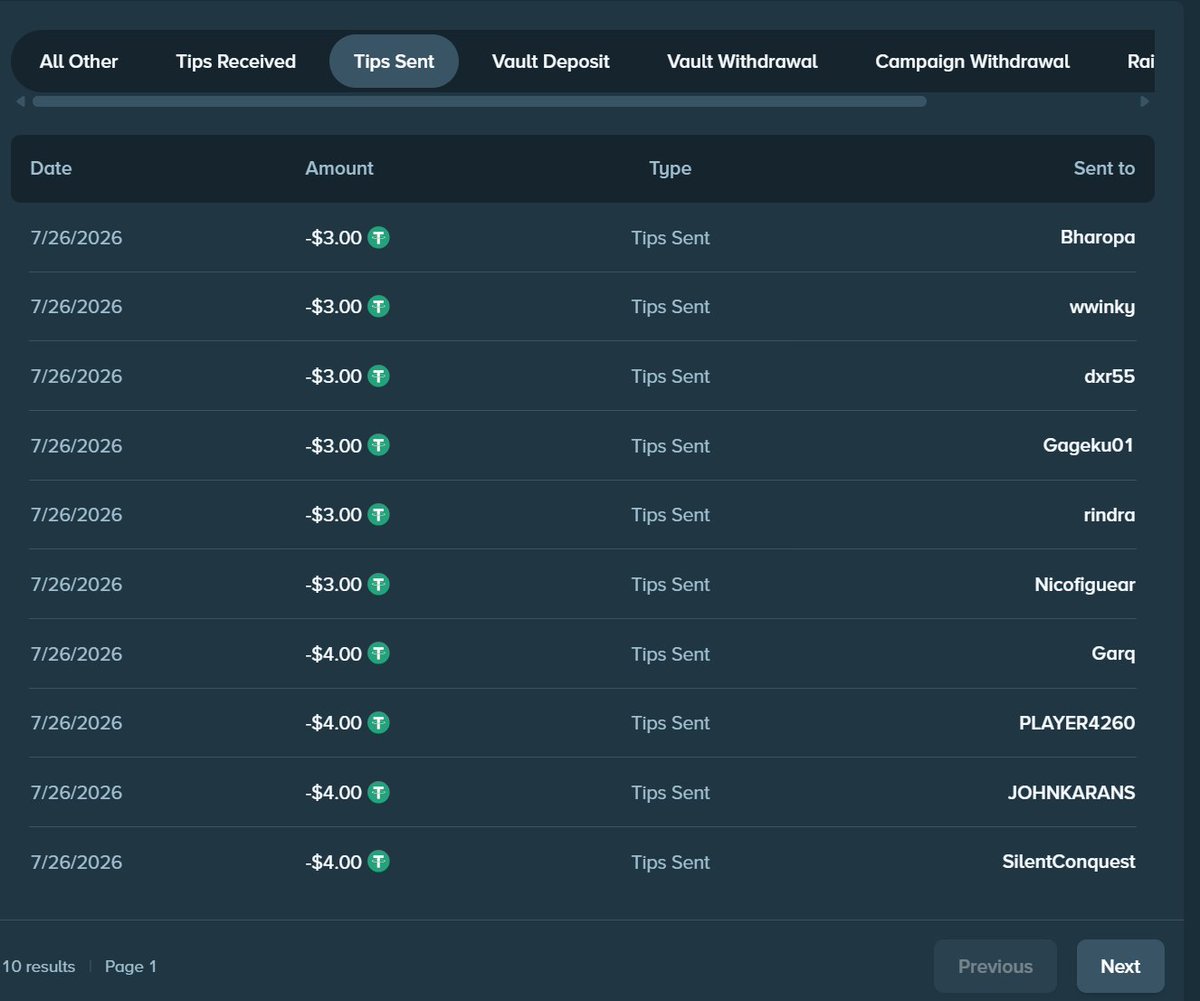Open the Campaign Withdrawal tab
This screenshot has width=1200, height=1001.
972,62
